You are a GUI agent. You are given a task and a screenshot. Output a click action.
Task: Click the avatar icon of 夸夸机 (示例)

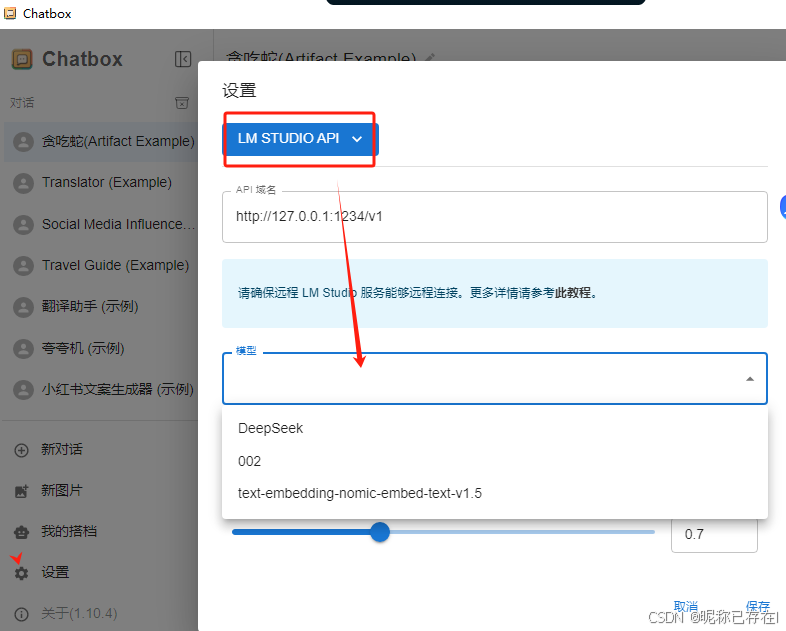coord(23,348)
